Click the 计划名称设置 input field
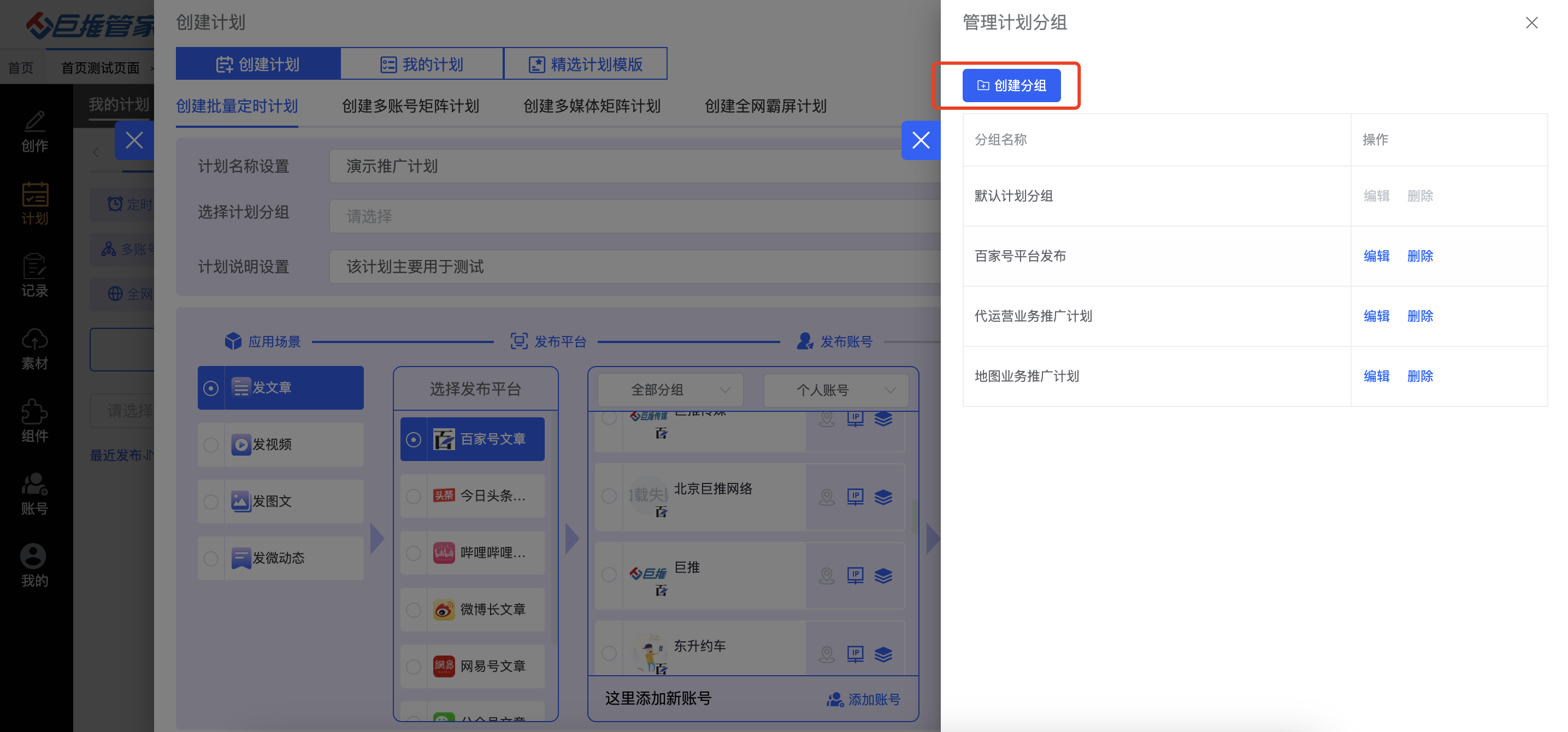Screen dimensions: 1568x732 coord(635,166)
